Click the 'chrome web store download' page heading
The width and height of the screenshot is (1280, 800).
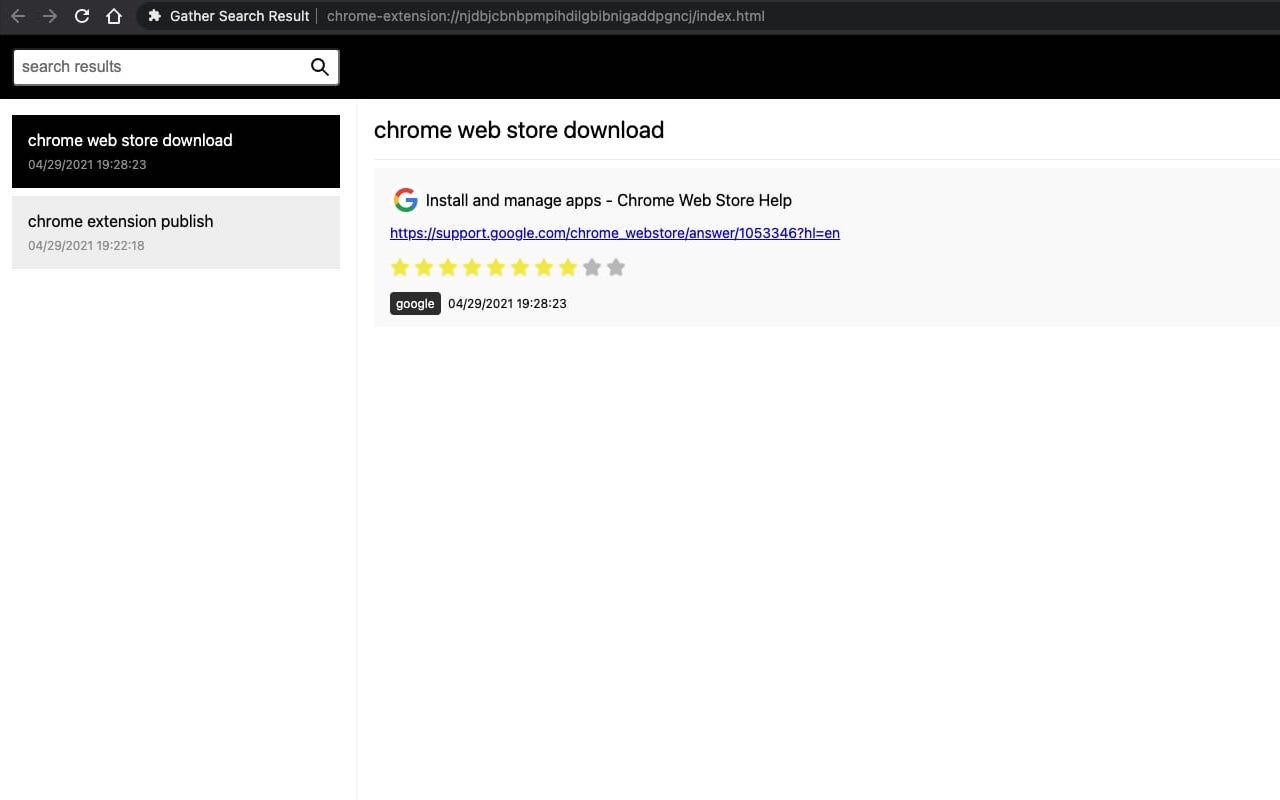point(519,130)
